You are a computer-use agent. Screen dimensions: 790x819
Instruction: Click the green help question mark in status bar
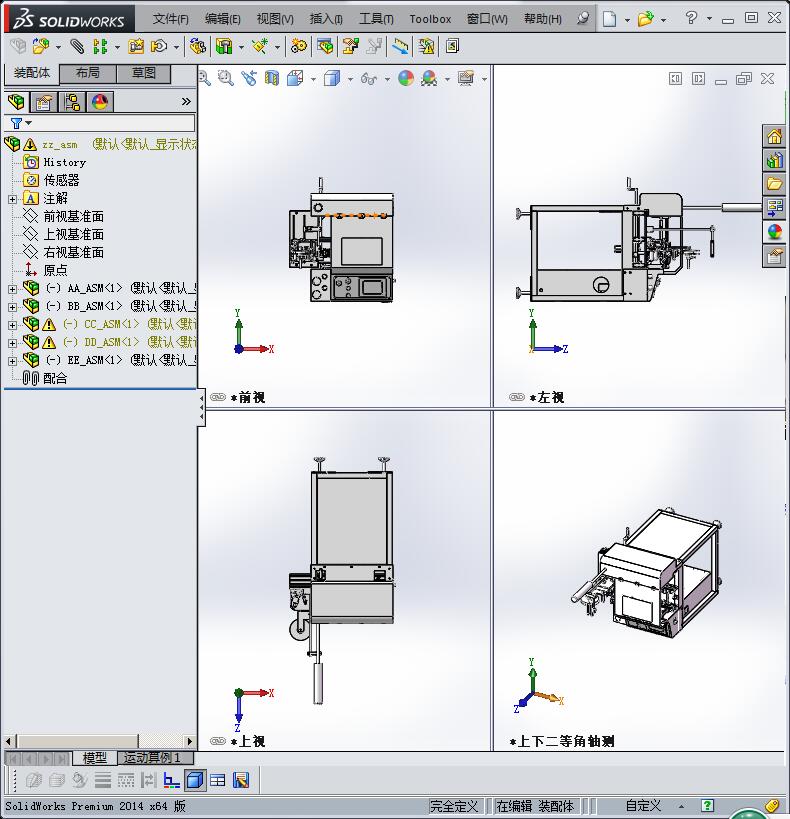point(707,805)
